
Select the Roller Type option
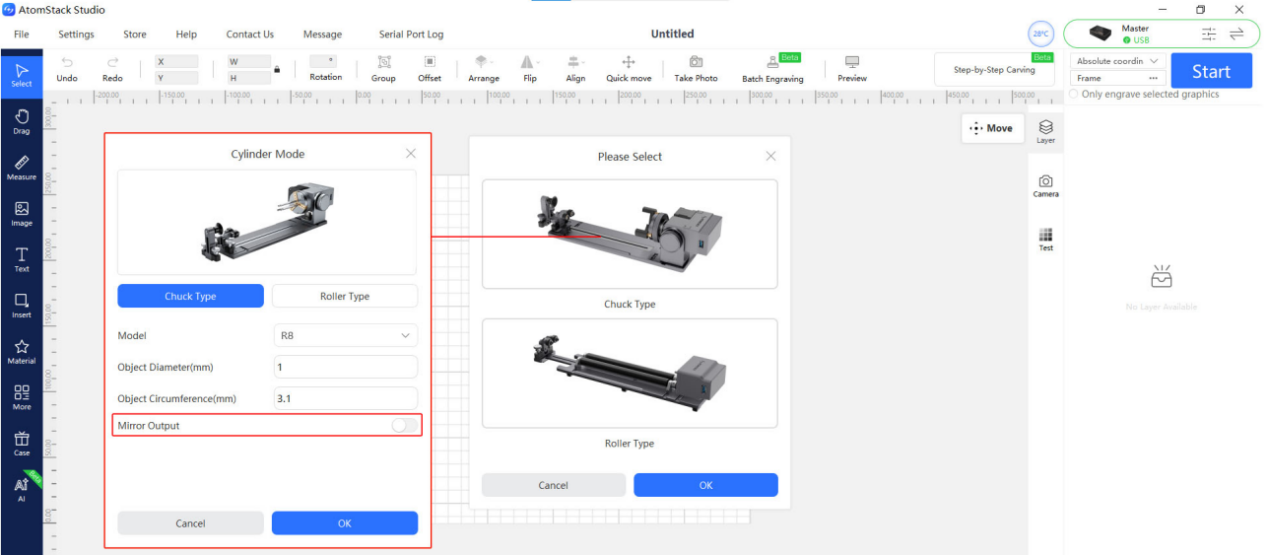[345, 296]
